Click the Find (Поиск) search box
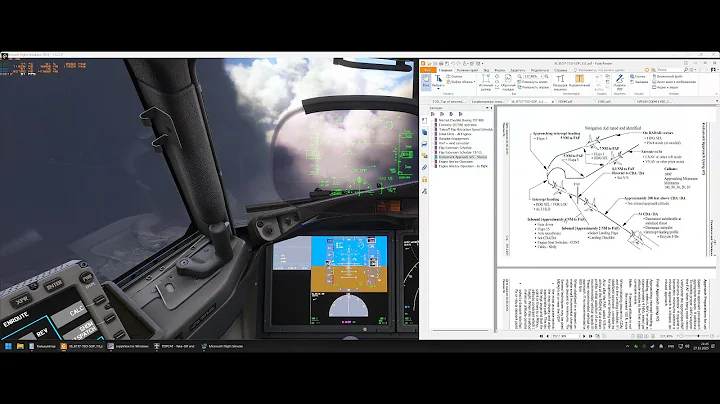 coord(671,70)
